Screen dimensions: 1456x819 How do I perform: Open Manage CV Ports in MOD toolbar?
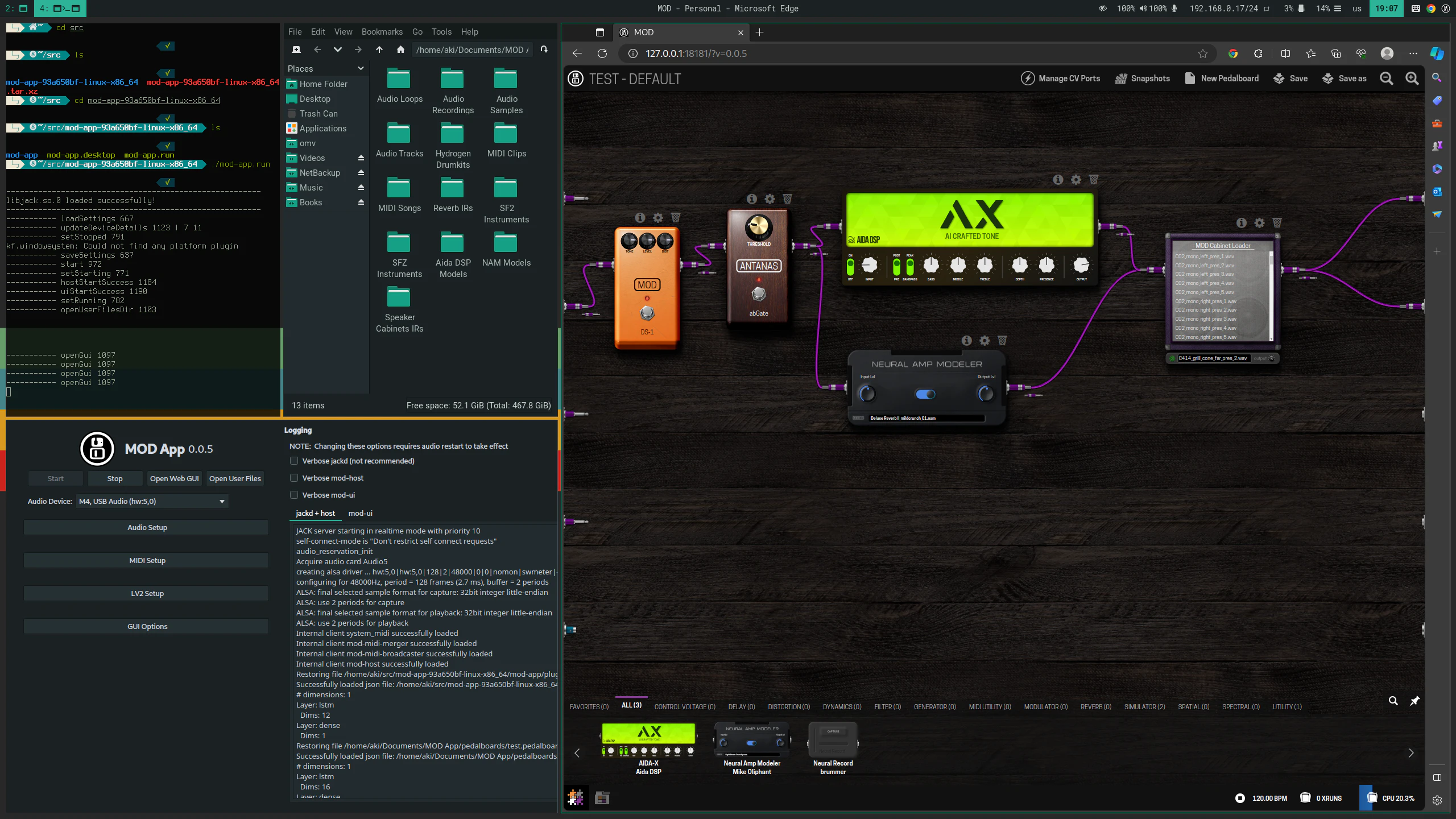(x=1061, y=78)
